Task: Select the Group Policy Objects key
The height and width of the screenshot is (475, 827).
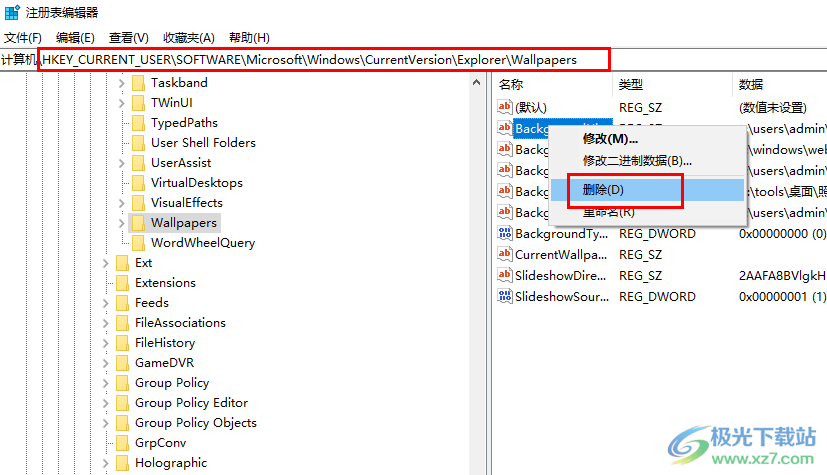Action: pyautogui.click(x=196, y=423)
